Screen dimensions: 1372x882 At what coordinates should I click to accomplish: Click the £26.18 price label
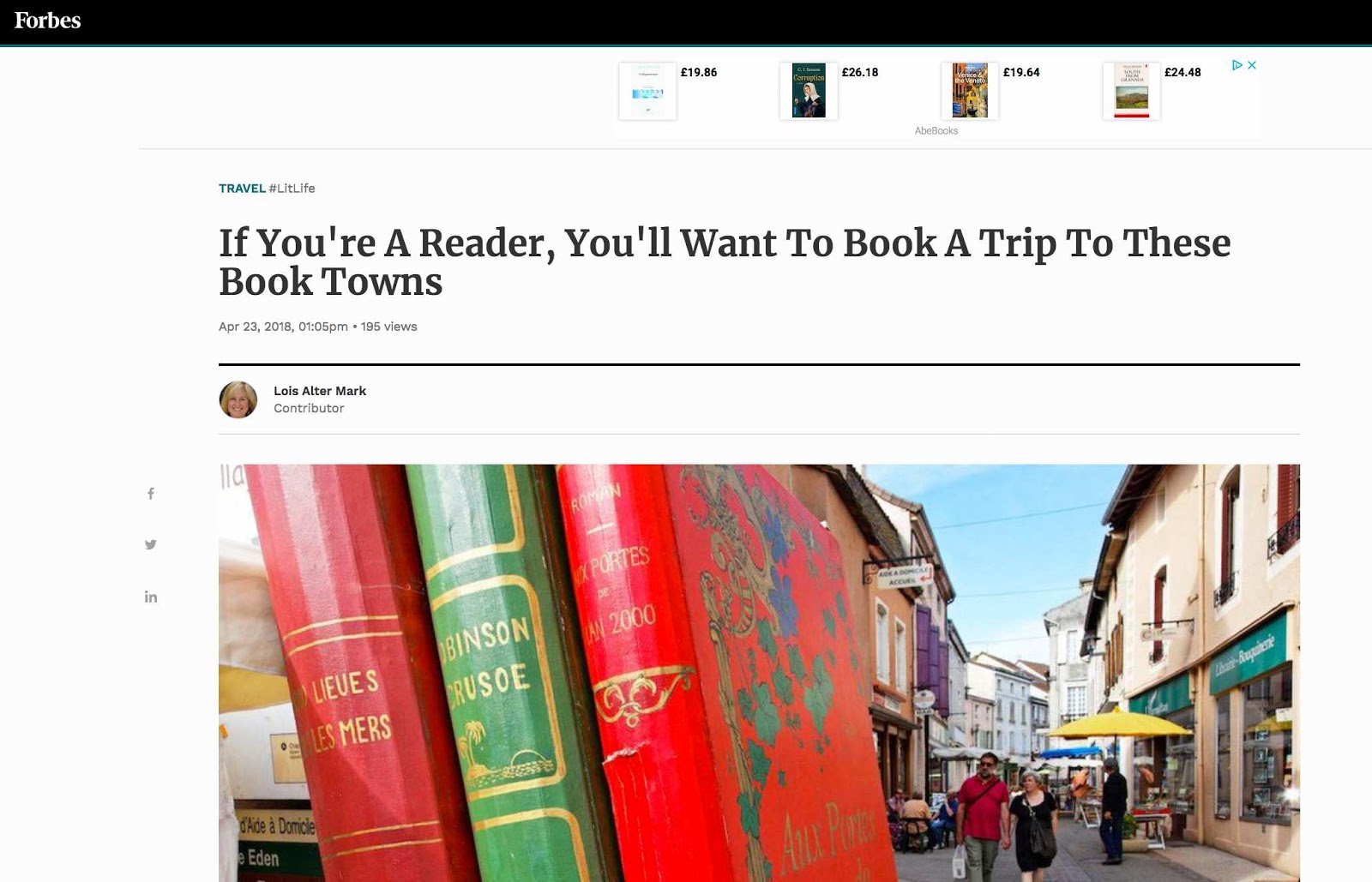click(x=860, y=72)
